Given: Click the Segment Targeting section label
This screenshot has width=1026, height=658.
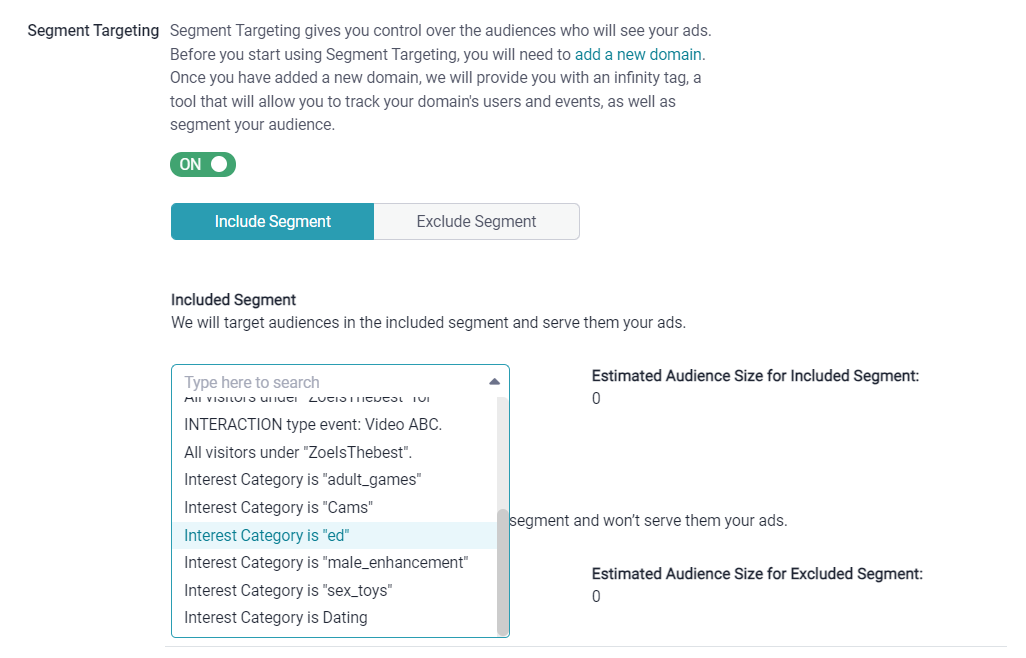Looking at the screenshot, I should coord(93,30).
